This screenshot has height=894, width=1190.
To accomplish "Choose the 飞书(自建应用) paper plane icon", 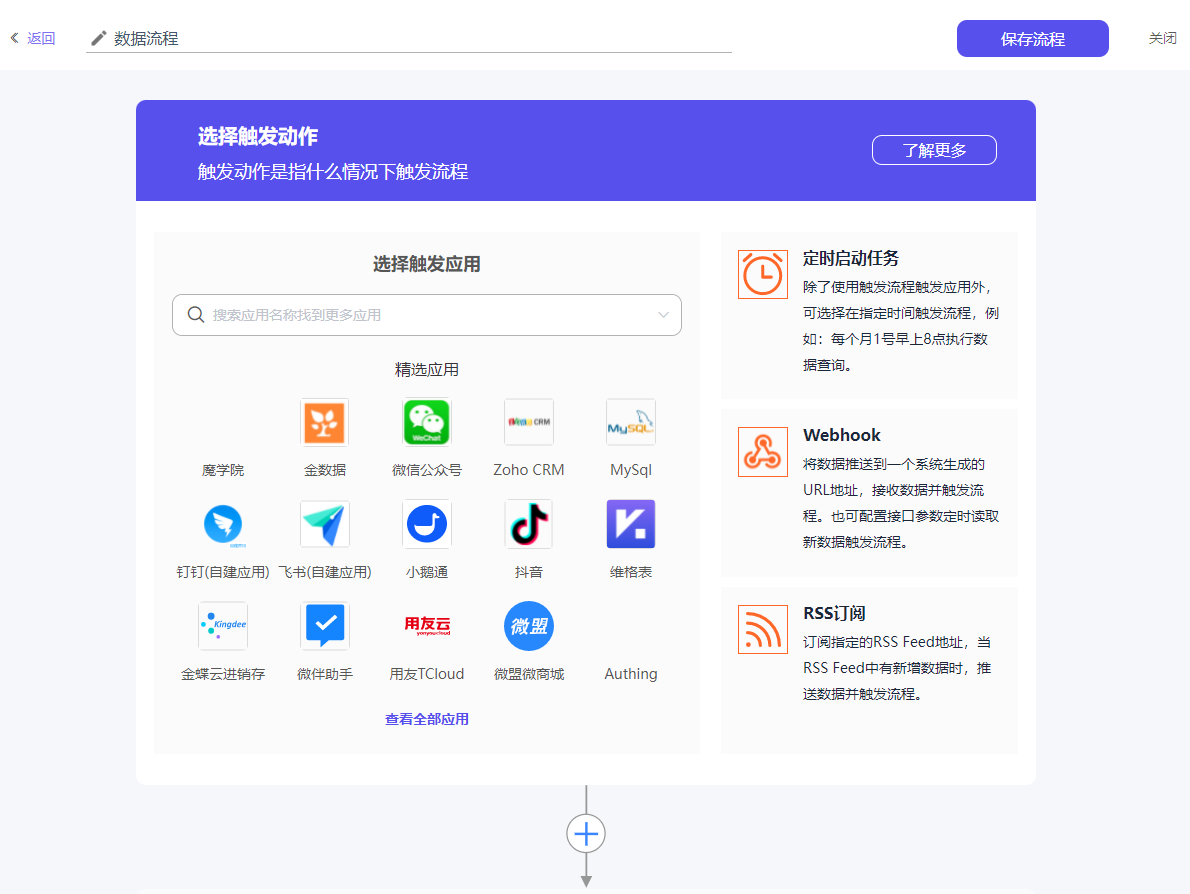I will click(325, 524).
